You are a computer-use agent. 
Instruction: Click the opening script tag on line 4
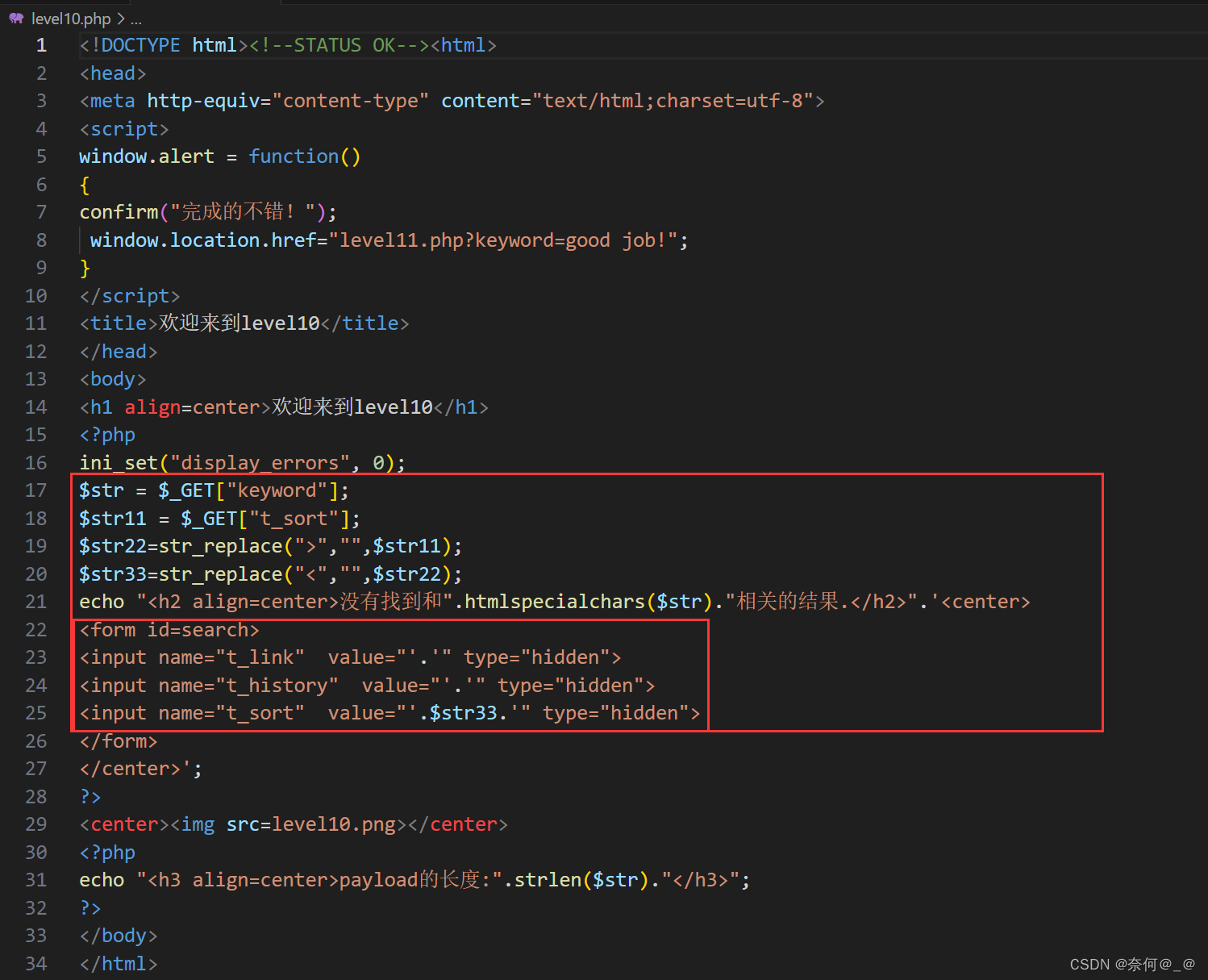(124, 129)
